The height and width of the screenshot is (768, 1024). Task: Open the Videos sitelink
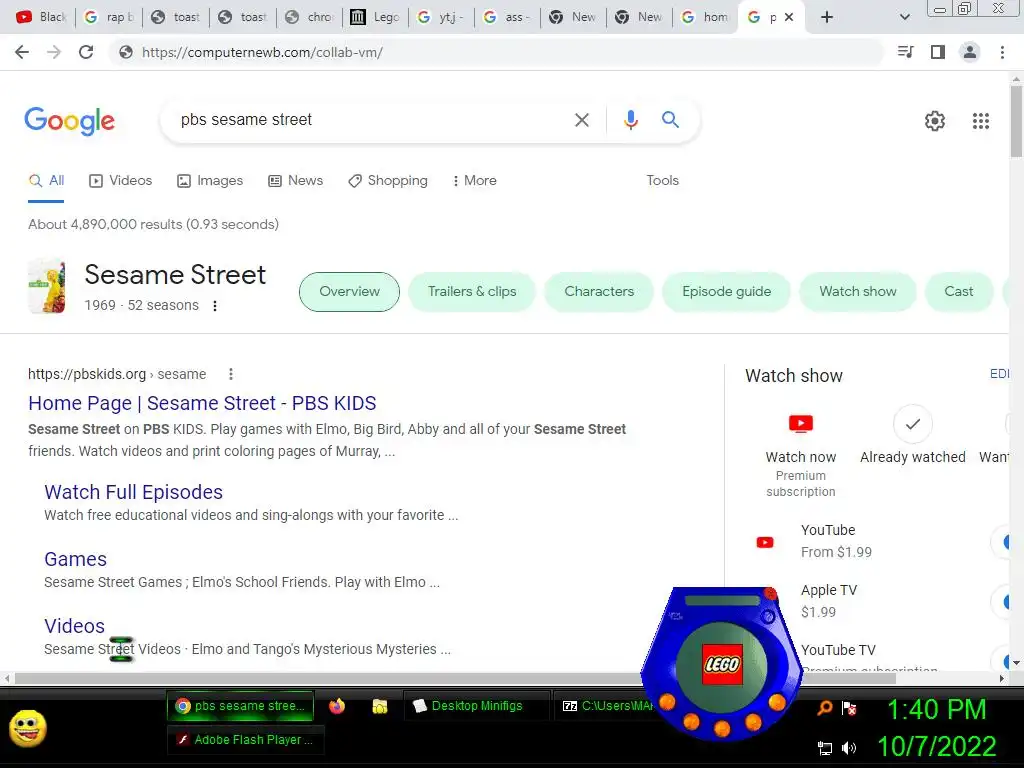[x=74, y=626]
